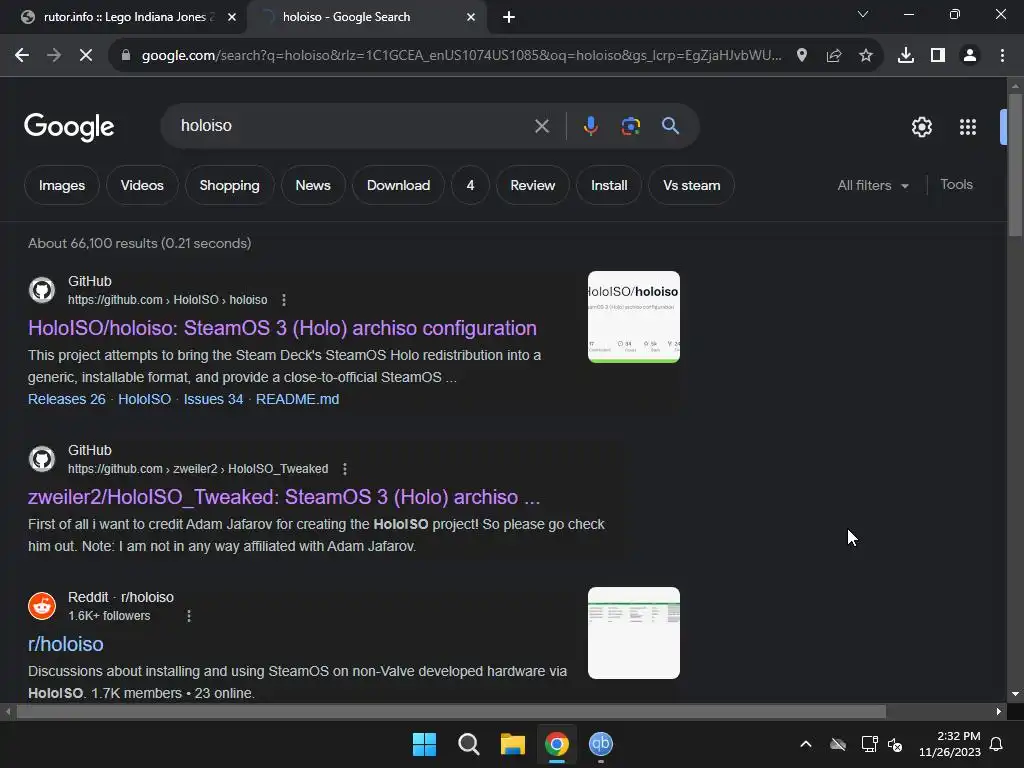Filter results by Videos
1024x768 pixels.
pyautogui.click(x=142, y=185)
